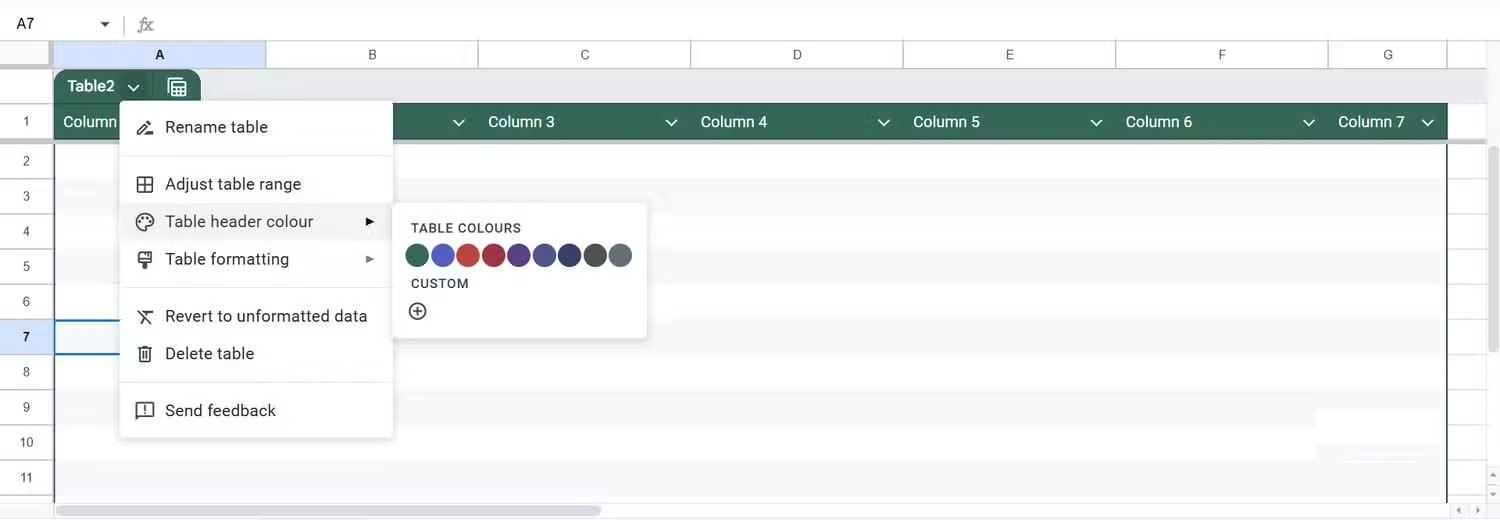Select row 10 header
The image size is (1500, 520).
tap(27, 442)
